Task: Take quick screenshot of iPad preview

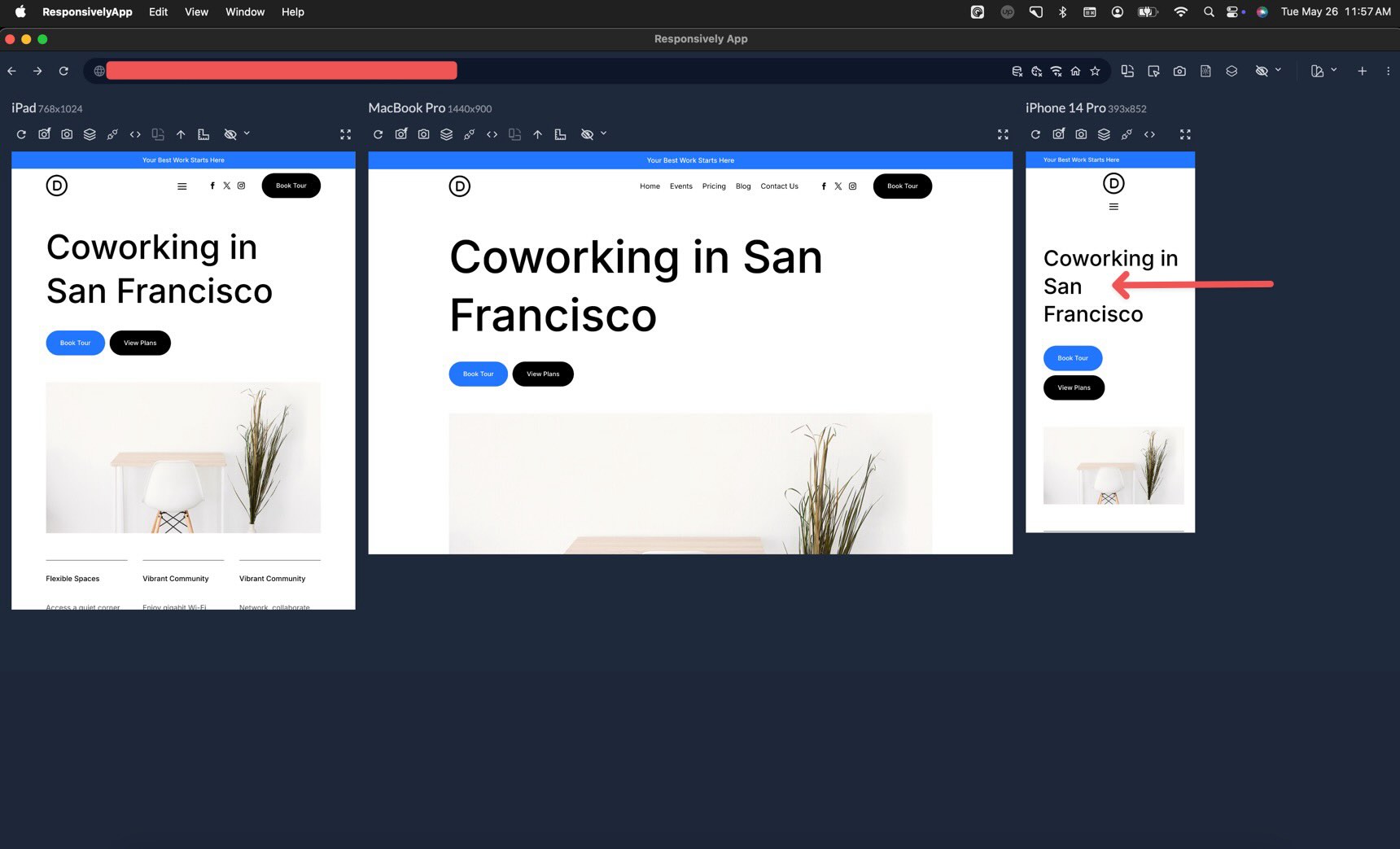Action: (44, 134)
